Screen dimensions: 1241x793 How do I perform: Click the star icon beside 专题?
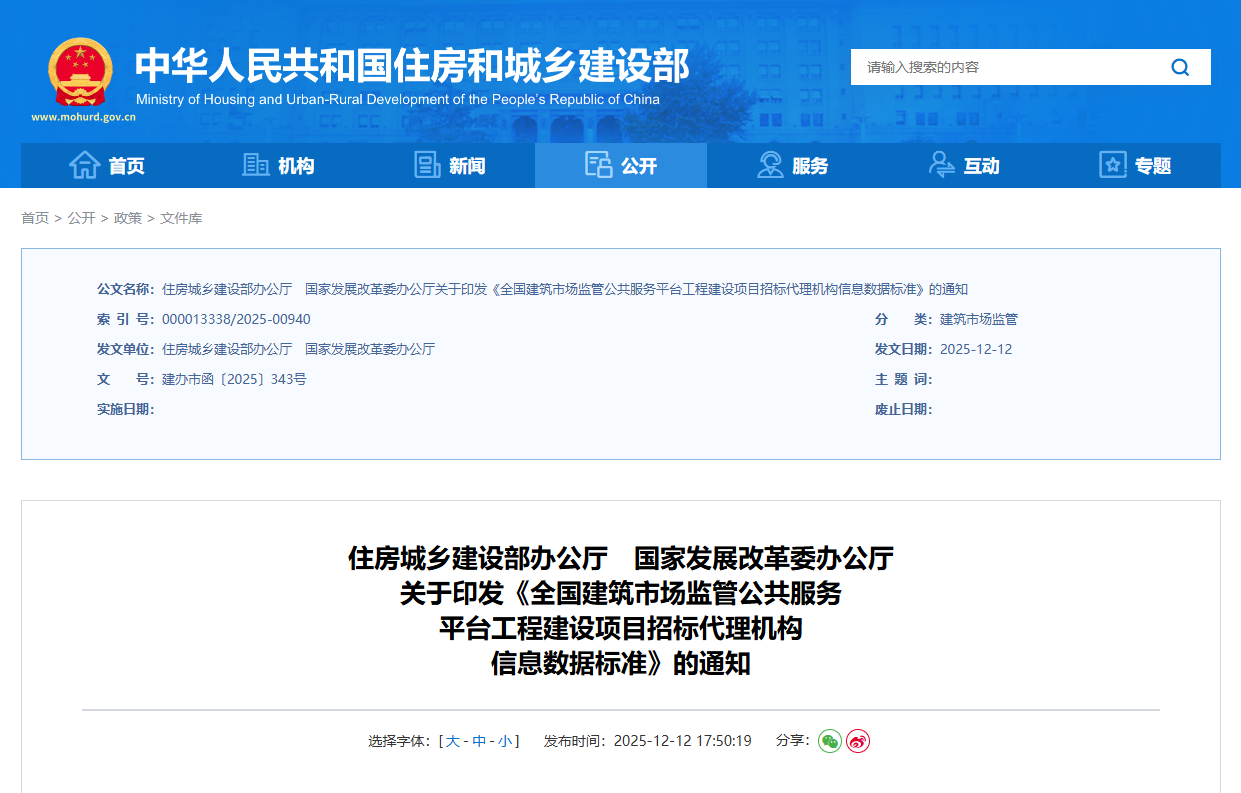(1111, 165)
